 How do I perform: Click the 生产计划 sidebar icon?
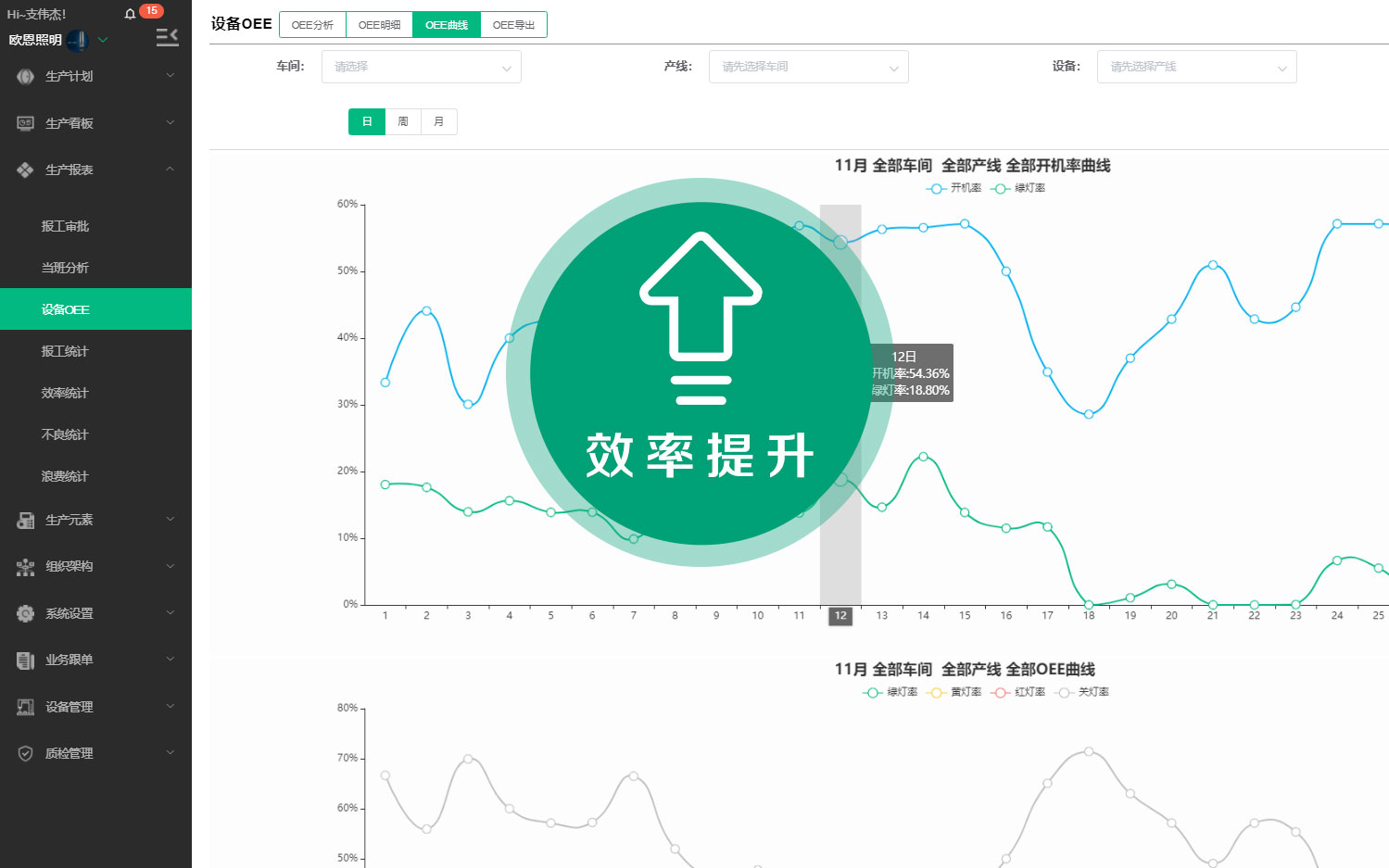point(26,76)
